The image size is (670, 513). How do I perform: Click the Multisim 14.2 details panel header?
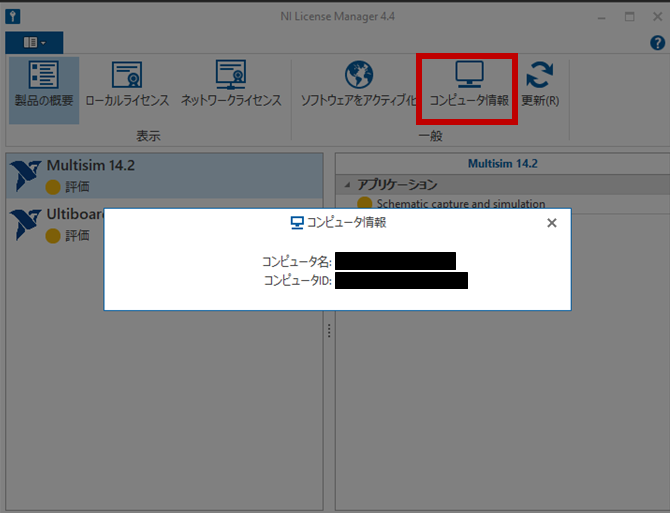tap(502, 163)
